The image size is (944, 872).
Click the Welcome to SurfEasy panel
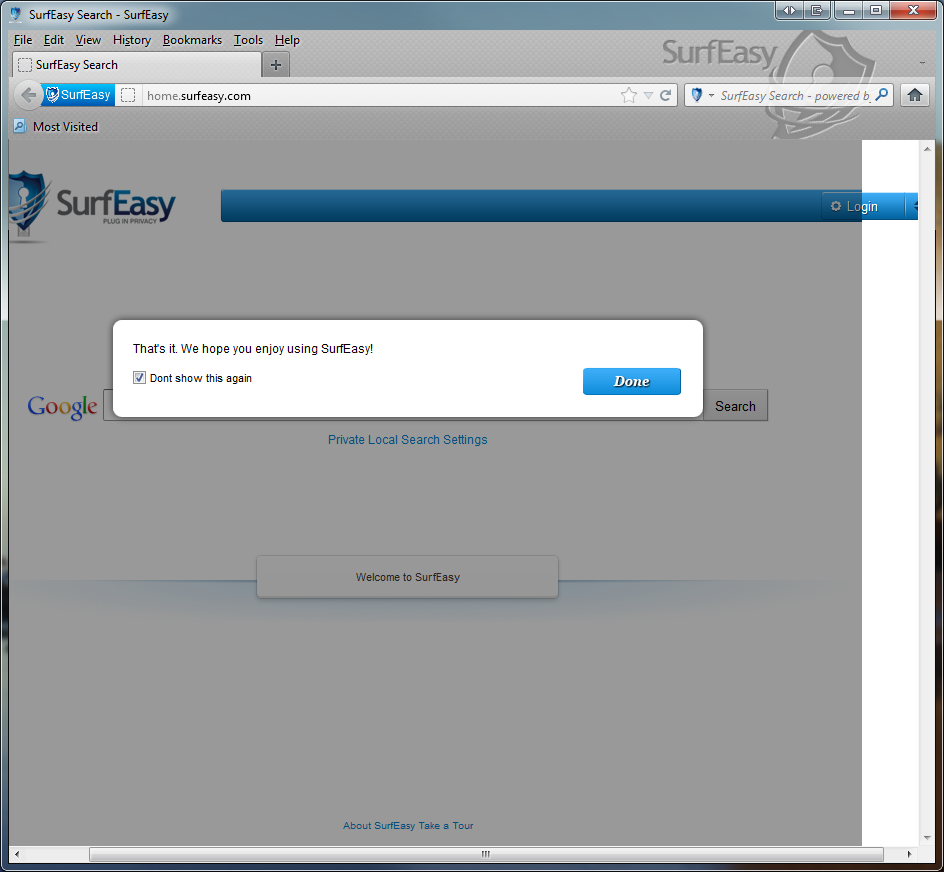[x=408, y=577]
